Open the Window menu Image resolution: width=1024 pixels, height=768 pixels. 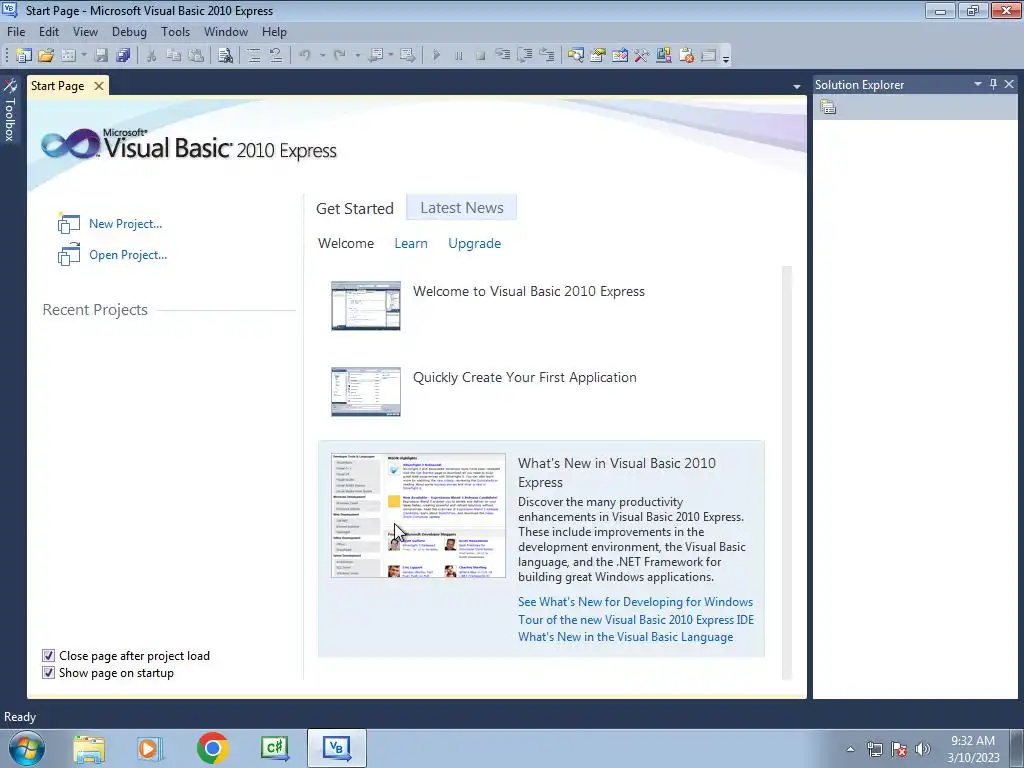[x=226, y=31]
